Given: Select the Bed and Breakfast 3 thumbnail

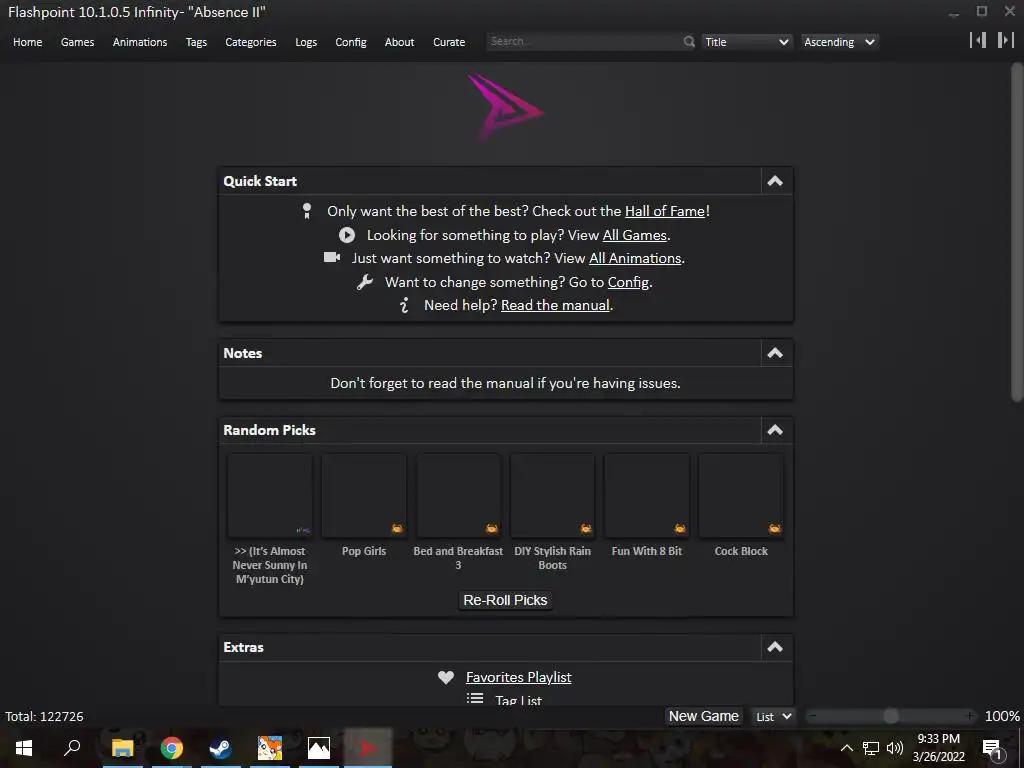Looking at the screenshot, I should click(x=458, y=496).
